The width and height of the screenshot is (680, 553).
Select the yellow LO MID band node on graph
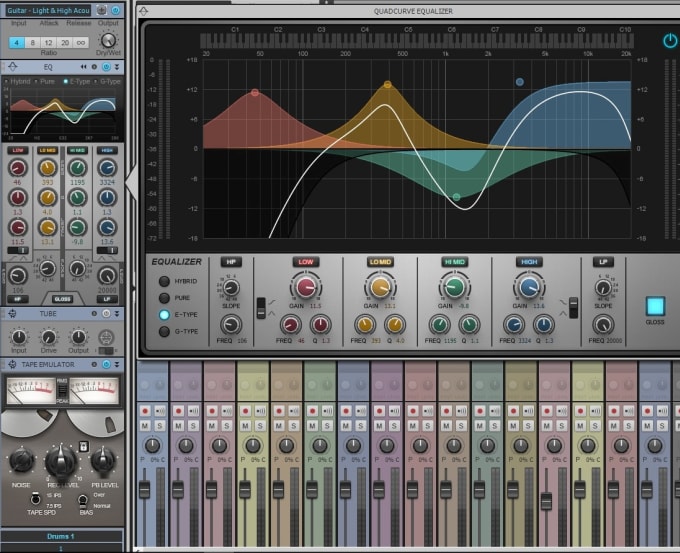[387, 85]
